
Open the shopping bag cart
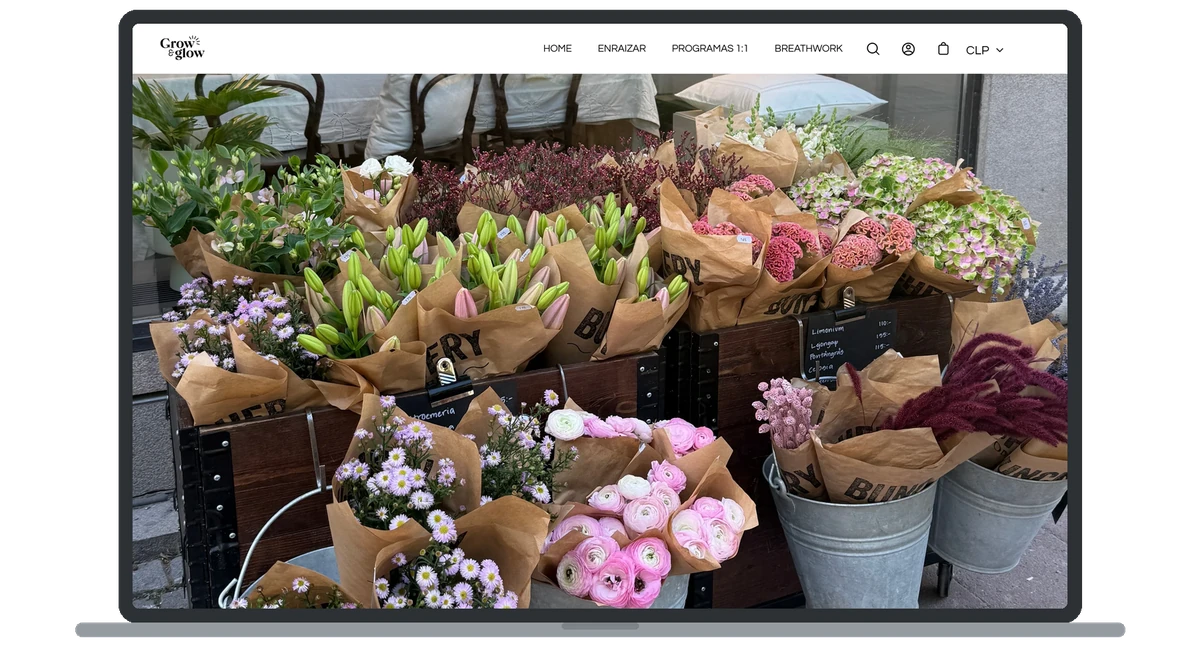943,49
